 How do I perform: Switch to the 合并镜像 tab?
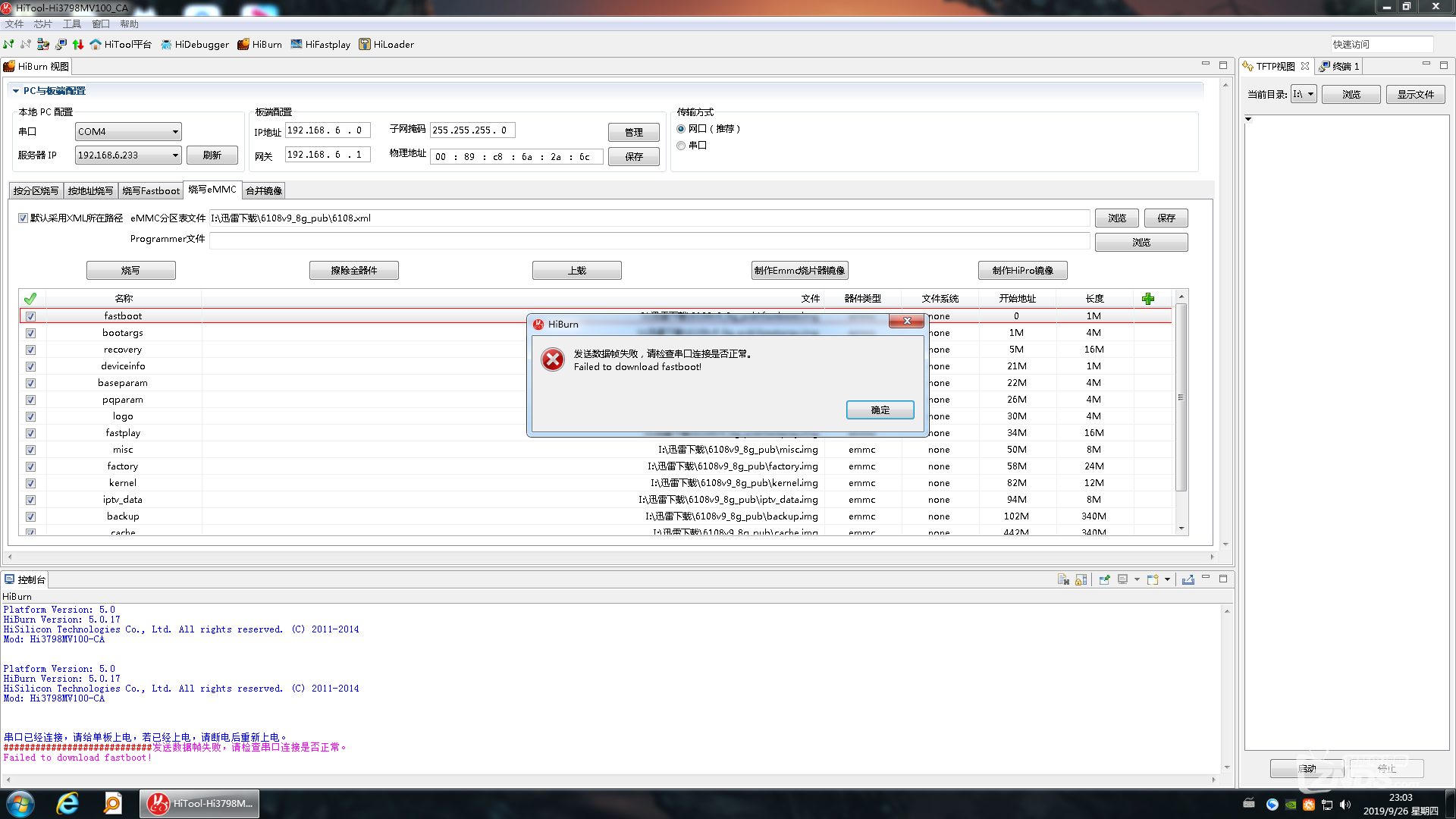[264, 190]
